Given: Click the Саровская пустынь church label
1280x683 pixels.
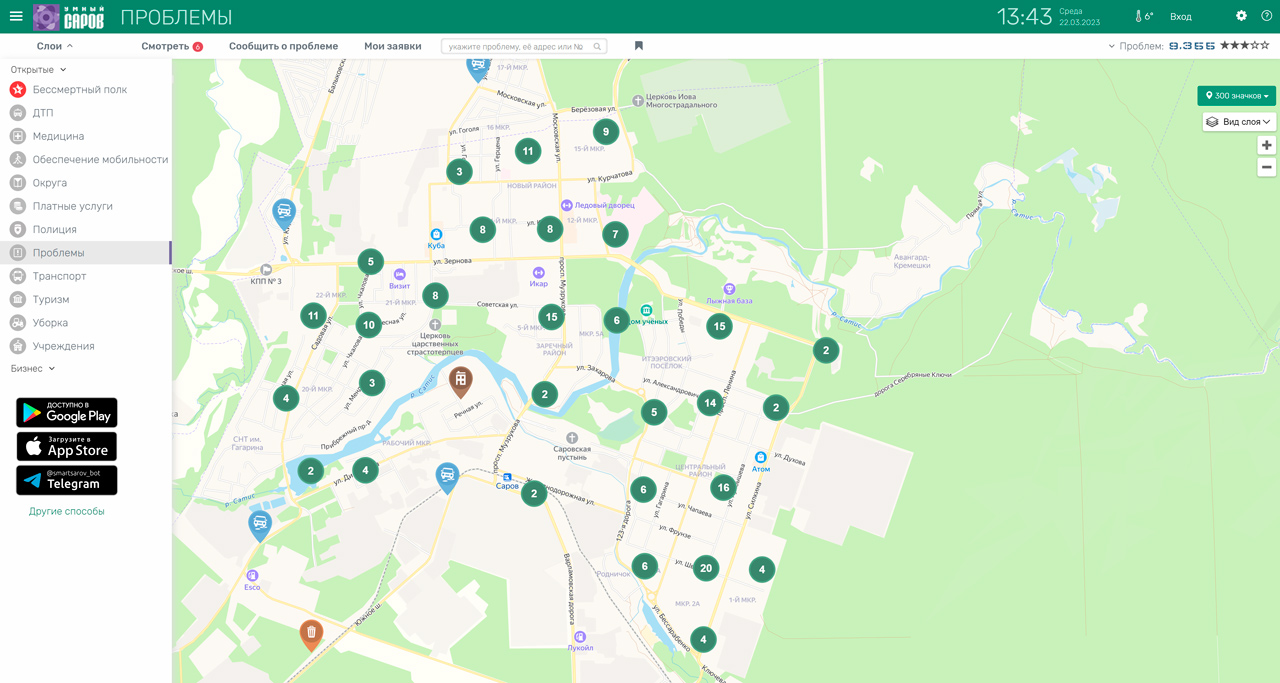Looking at the screenshot, I should coord(572,454).
